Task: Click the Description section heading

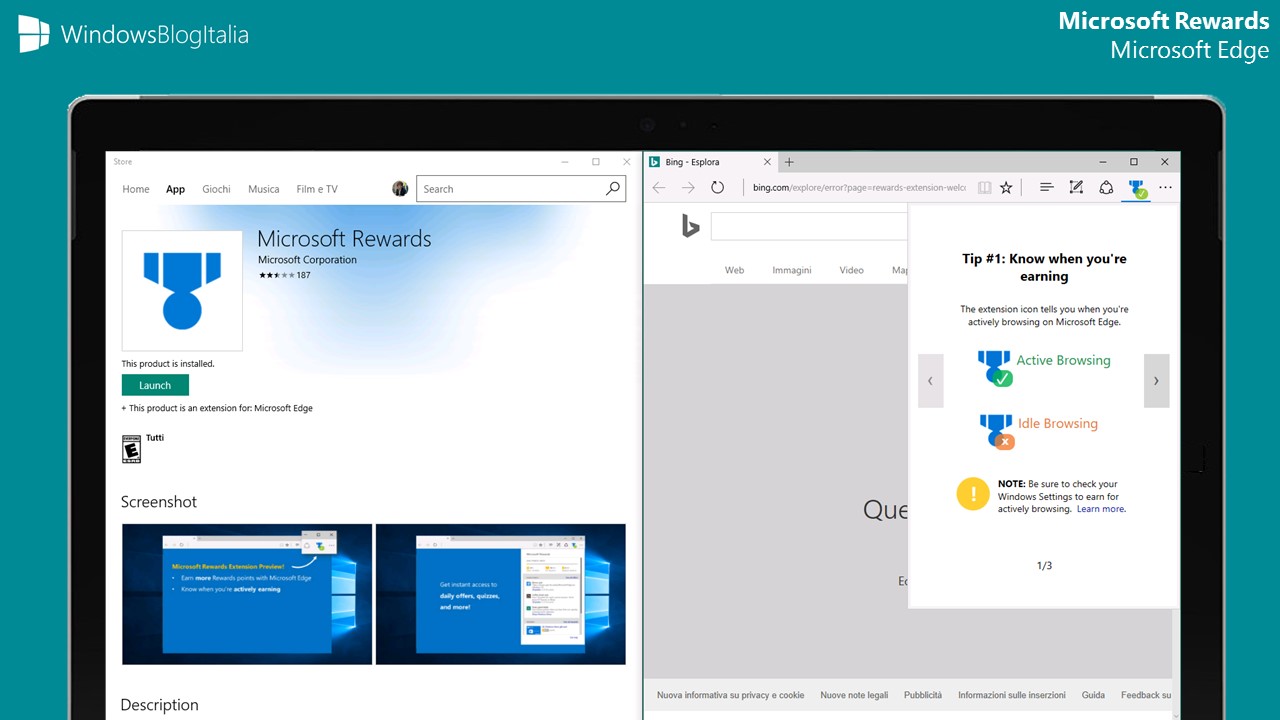Action: click(160, 705)
